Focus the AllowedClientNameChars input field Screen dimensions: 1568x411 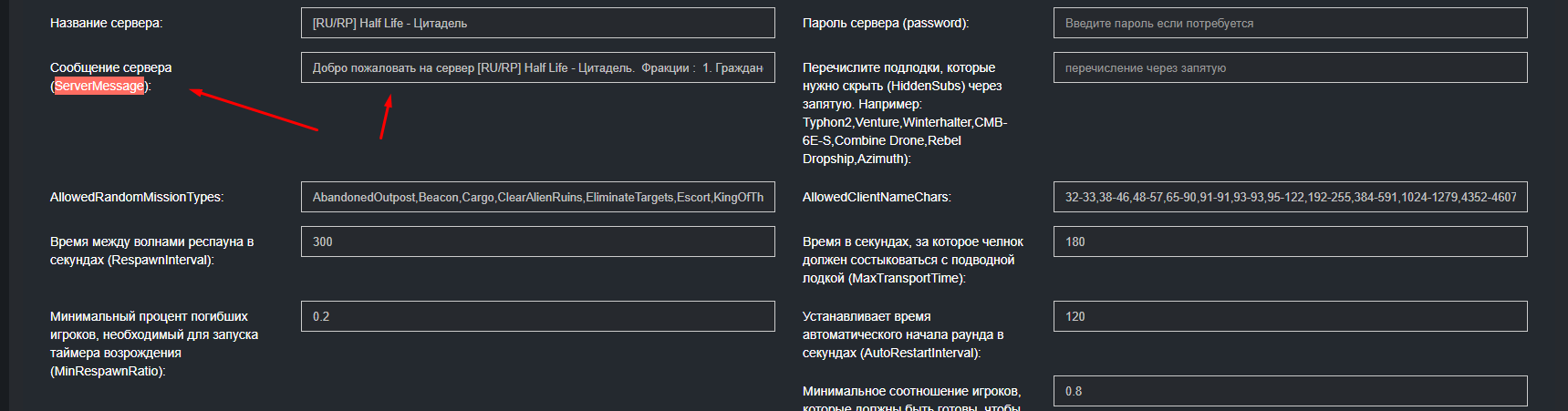coord(1290,197)
